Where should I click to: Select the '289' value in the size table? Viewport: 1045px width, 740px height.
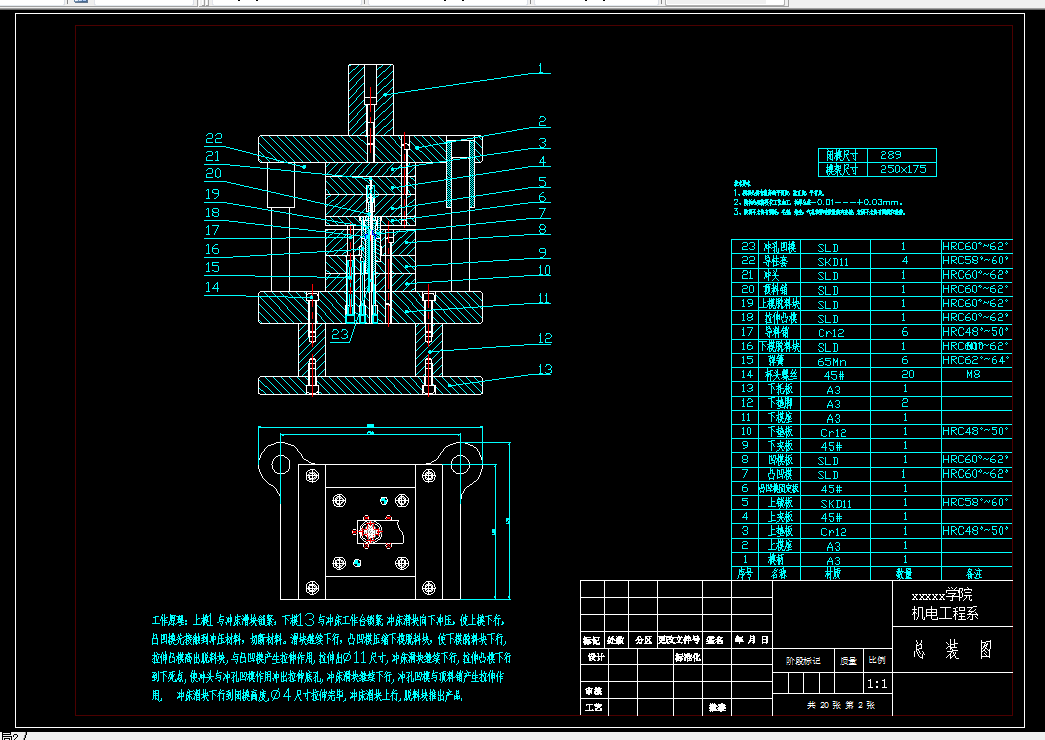tap(890, 155)
